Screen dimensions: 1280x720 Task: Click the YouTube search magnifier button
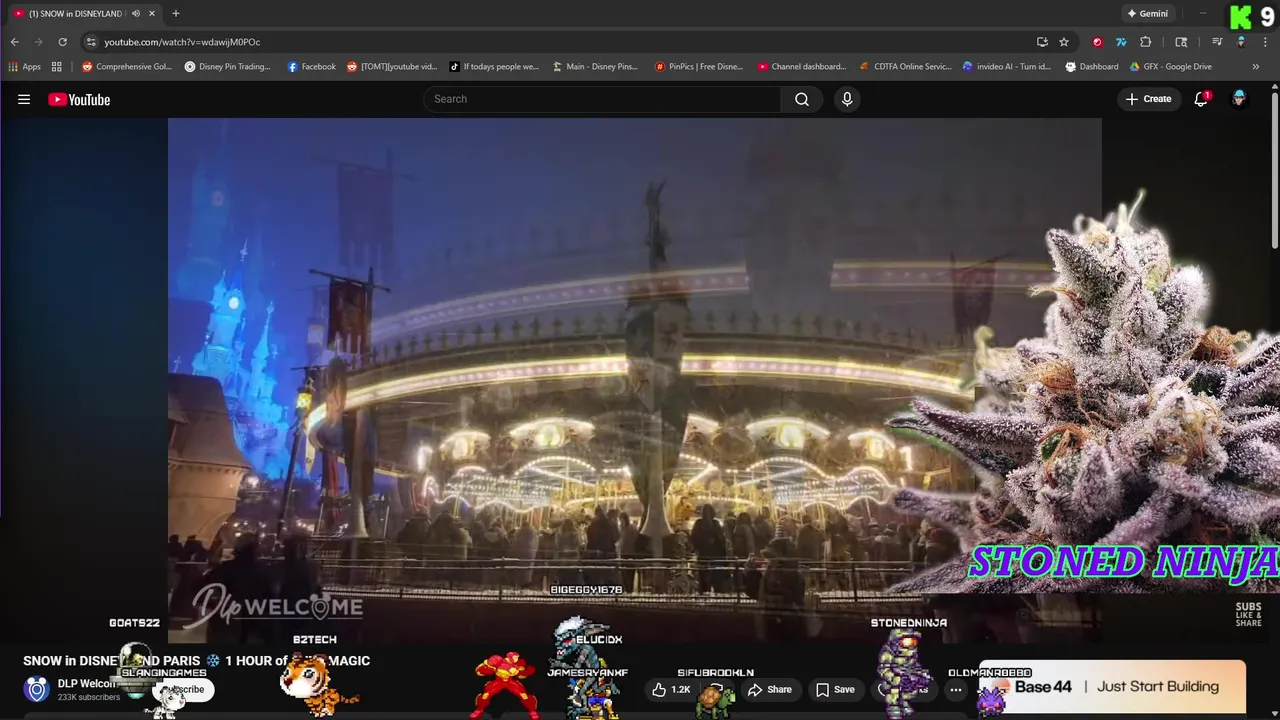tap(802, 99)
